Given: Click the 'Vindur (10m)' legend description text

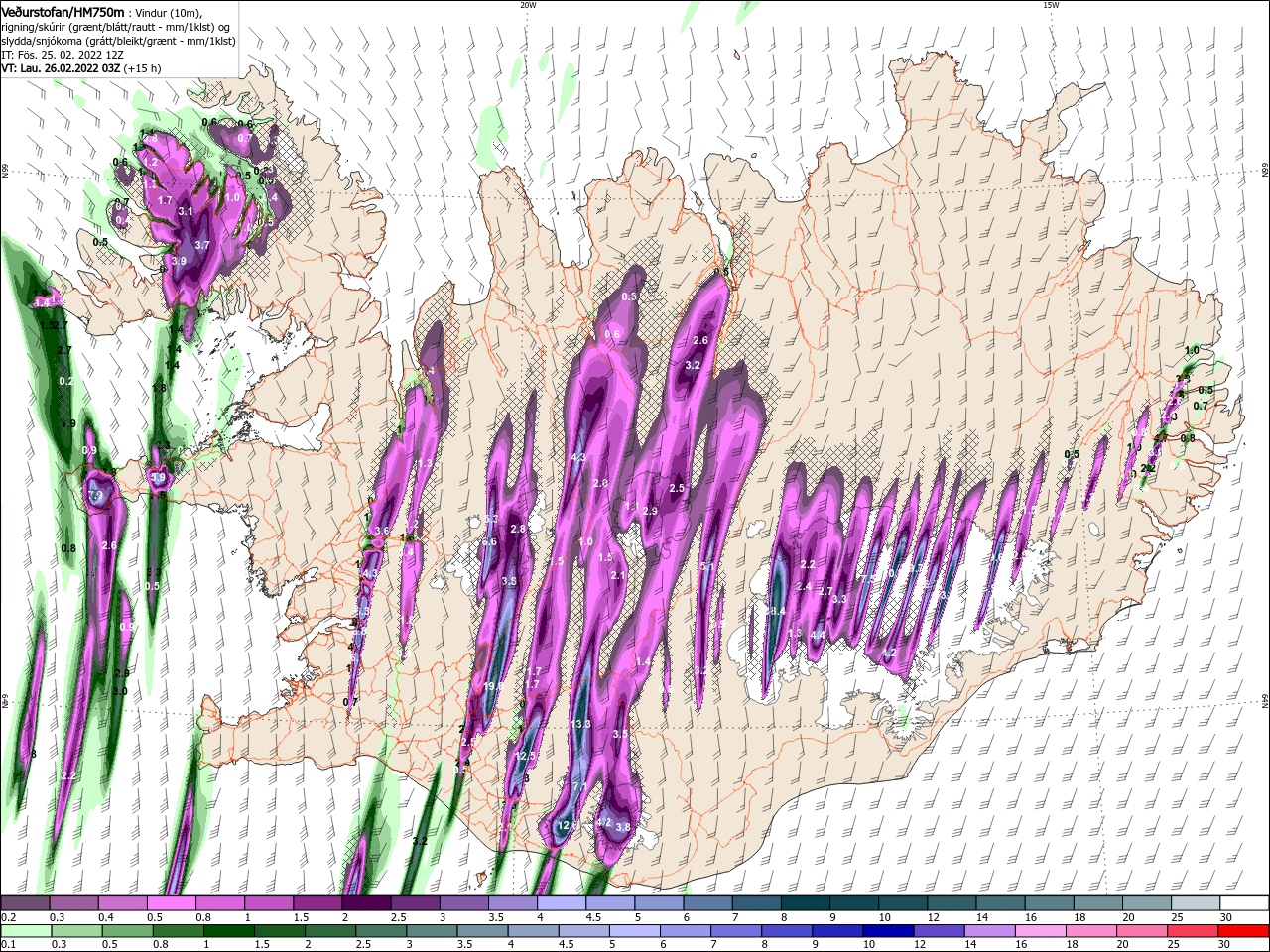Looking at the screenshot, I should pyautogui.click(x=168, y=12).
